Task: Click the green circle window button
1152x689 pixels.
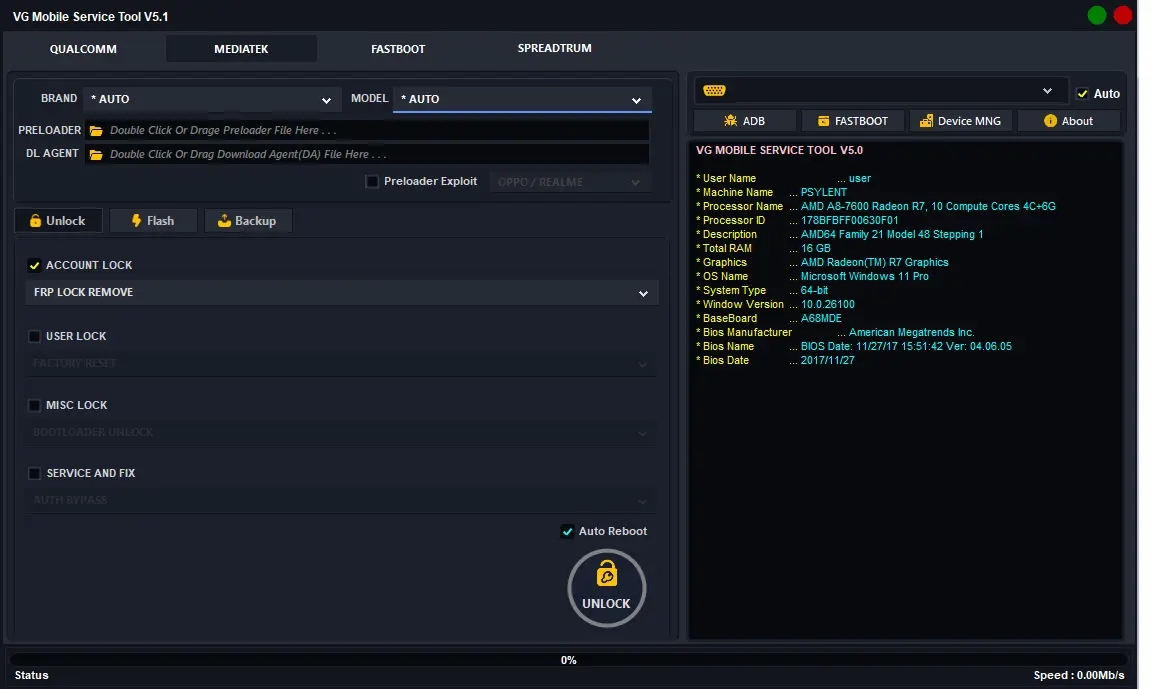Action: click(1097, 15)
